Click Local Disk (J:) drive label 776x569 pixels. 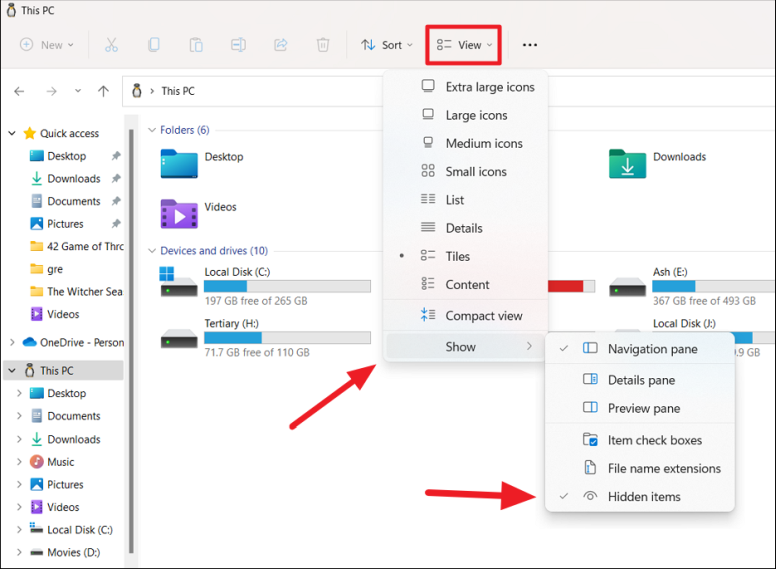pos(684,323)
